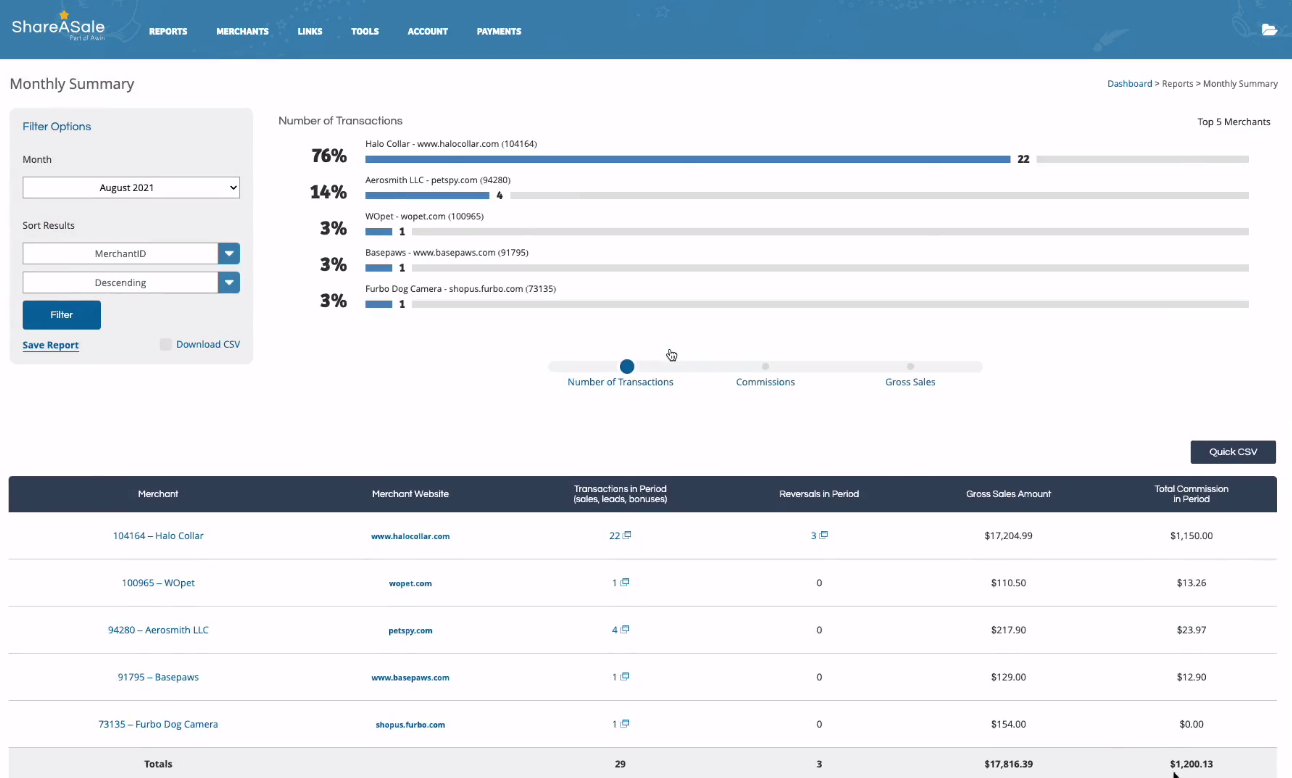The height and width of the screenshot is (778, 1292).
Task: Open the Reports menu
Action: tap(168, 31)
